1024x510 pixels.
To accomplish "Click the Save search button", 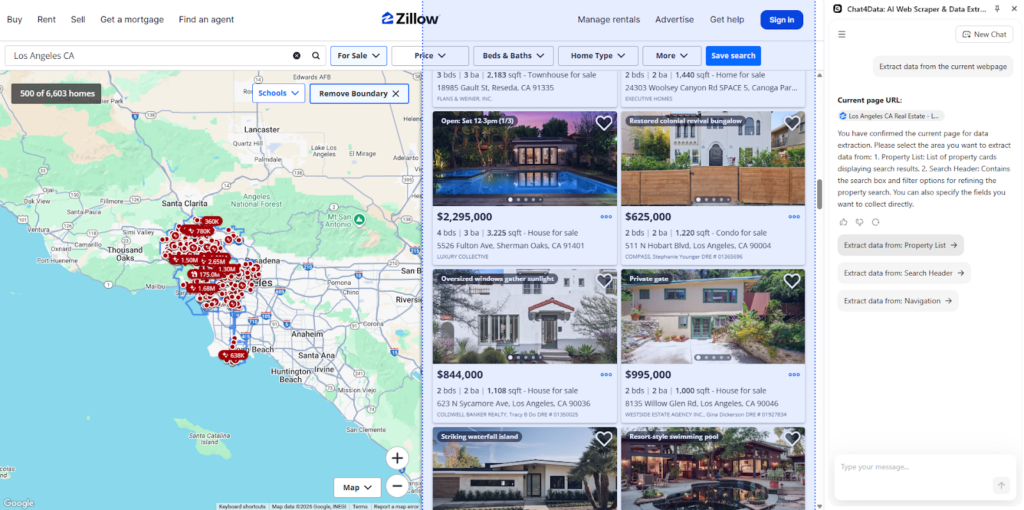I will tap(733, 56).
